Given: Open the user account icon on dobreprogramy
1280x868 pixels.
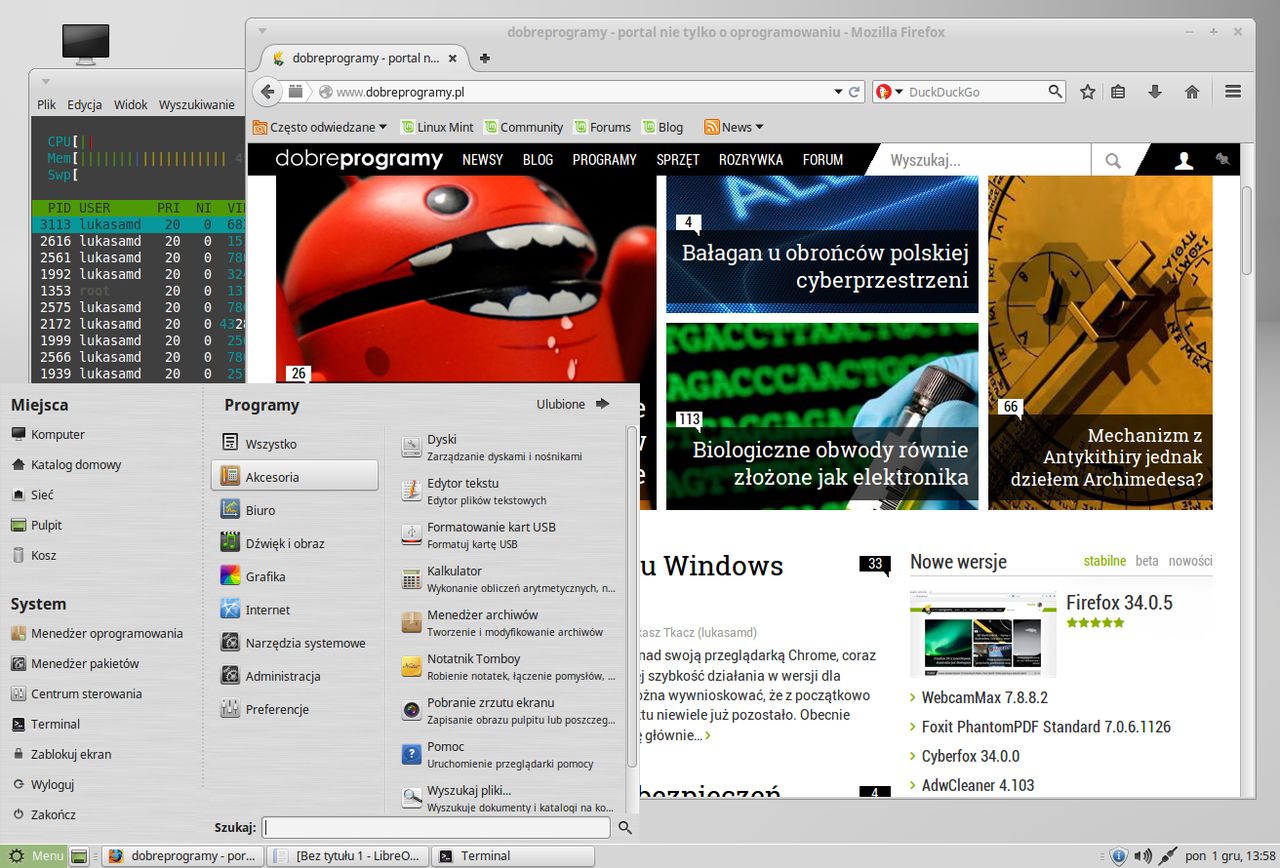Looking at the screenshot, I should pyautogui.click(x=1184, y=160).
